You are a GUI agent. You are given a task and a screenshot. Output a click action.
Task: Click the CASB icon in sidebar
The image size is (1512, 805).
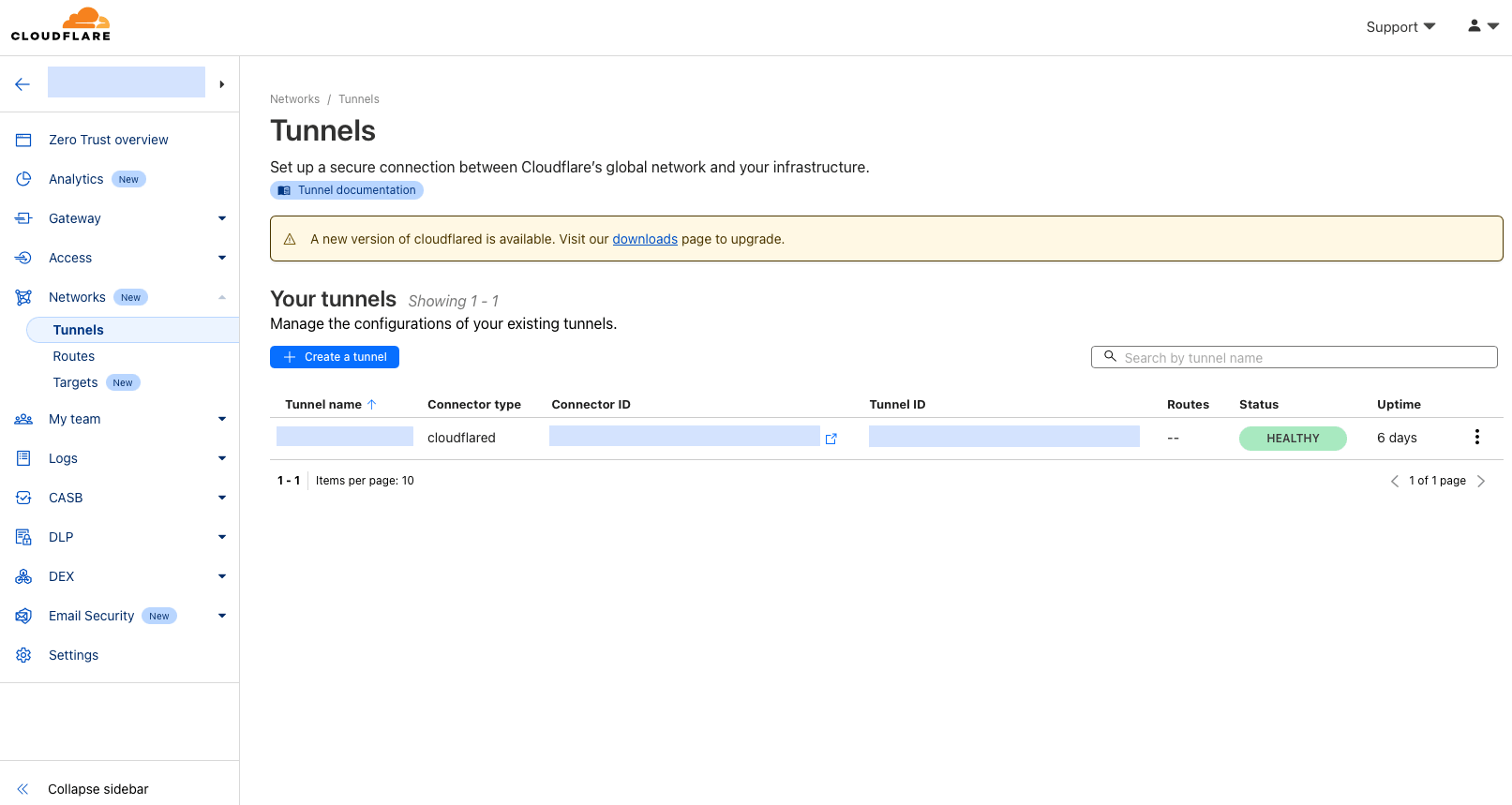tap(23, 498)
